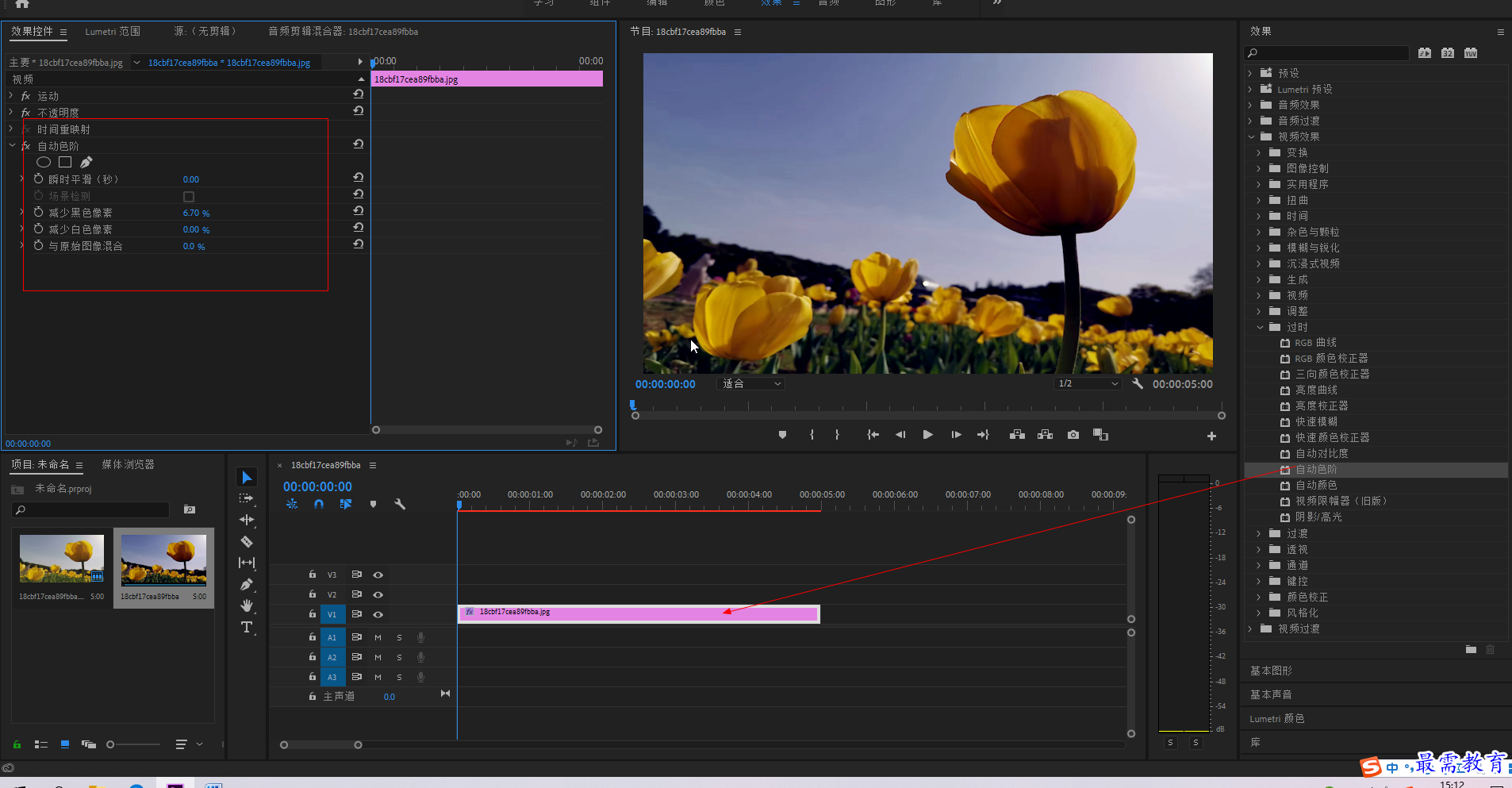Select the Ripple Edit tool
The height and width of the screenshot is (788, 1512).
click(x=247, y=520)
